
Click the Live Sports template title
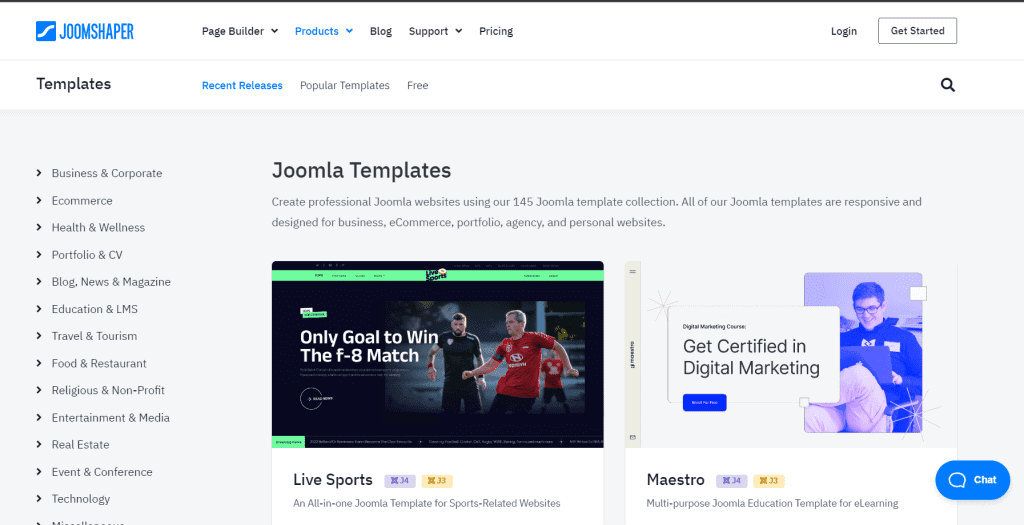coord(333,480)
